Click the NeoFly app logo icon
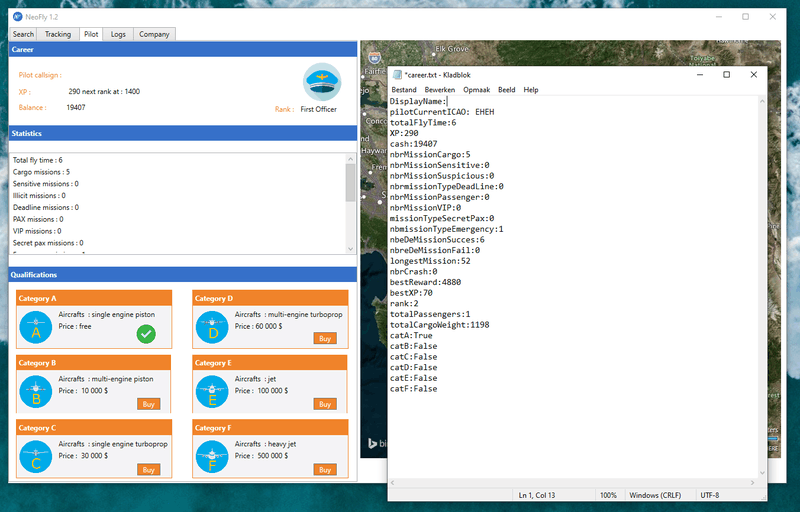Image resolution: width=800 pixels, height=512 pixels. coord(18,17)
